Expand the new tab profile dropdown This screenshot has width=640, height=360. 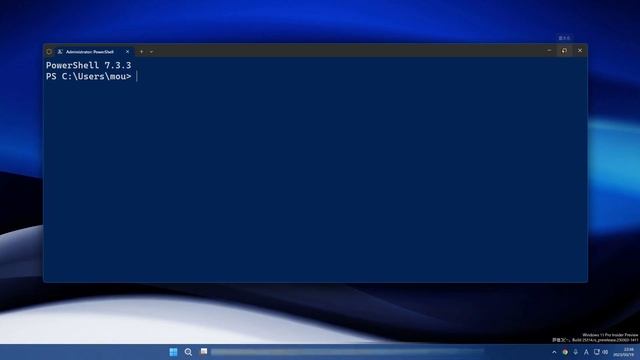point(151,52)
